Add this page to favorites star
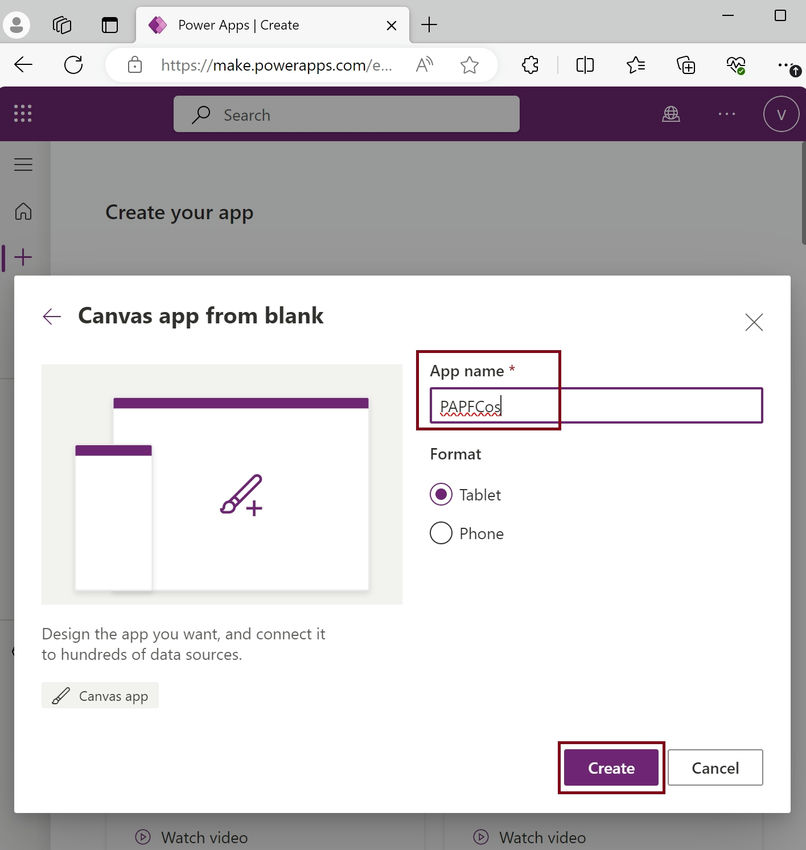Image resolution: width=806 pixels, height=850 pixels. tap(469, 65)
